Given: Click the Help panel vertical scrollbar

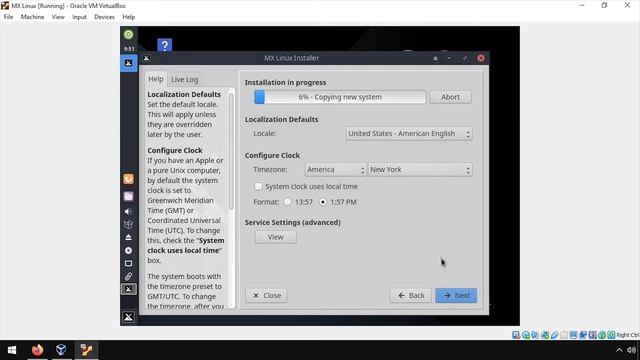Looking at the screenshot, I should click(x=231, y=151).
